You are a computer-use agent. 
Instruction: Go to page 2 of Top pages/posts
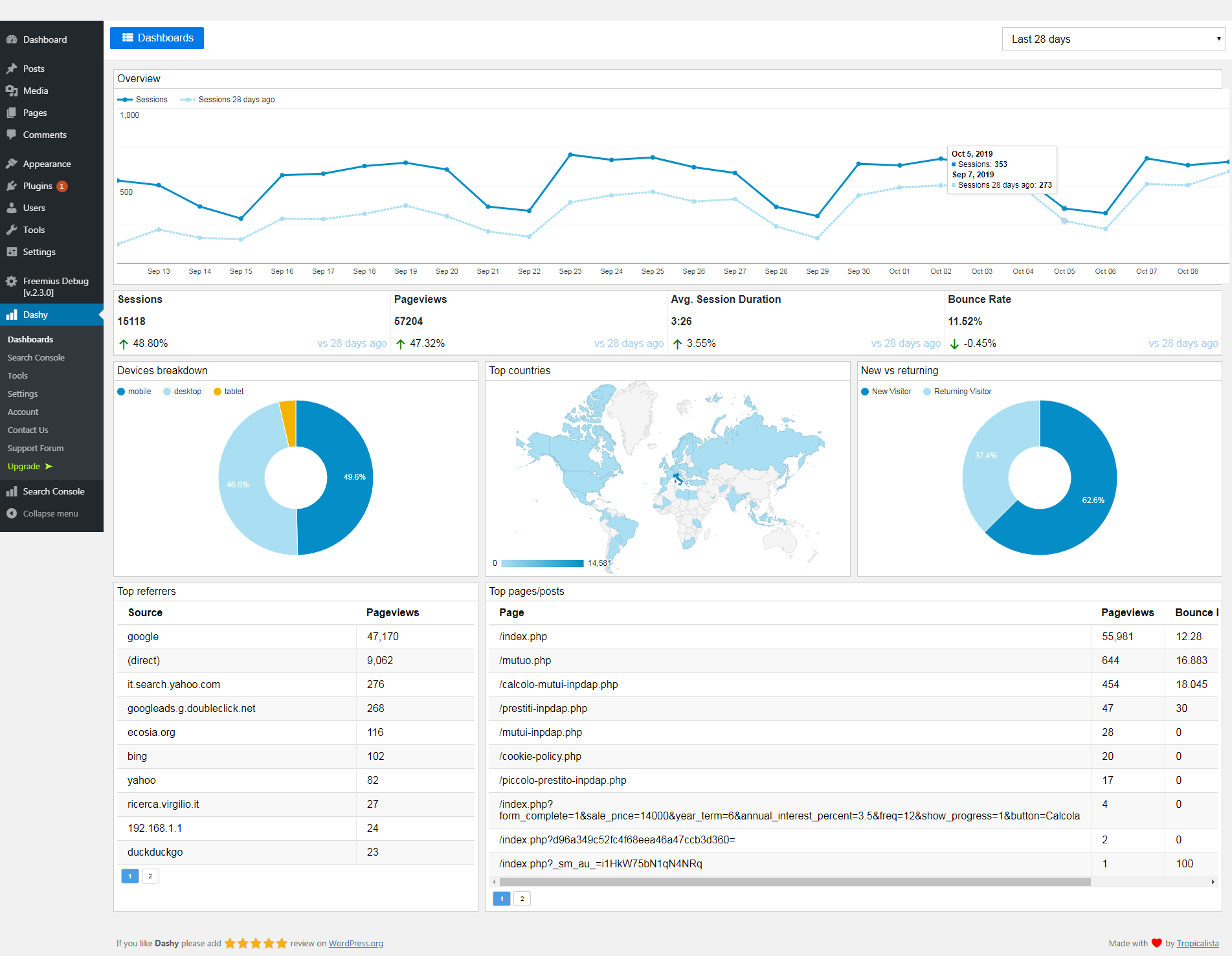point(522,898)
